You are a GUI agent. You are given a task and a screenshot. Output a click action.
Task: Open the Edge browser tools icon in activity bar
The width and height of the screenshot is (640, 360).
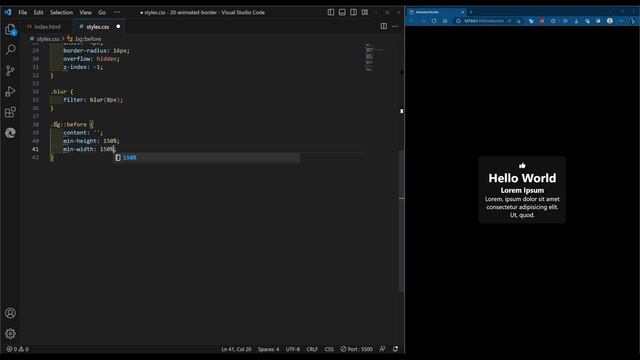click(11, 133)
